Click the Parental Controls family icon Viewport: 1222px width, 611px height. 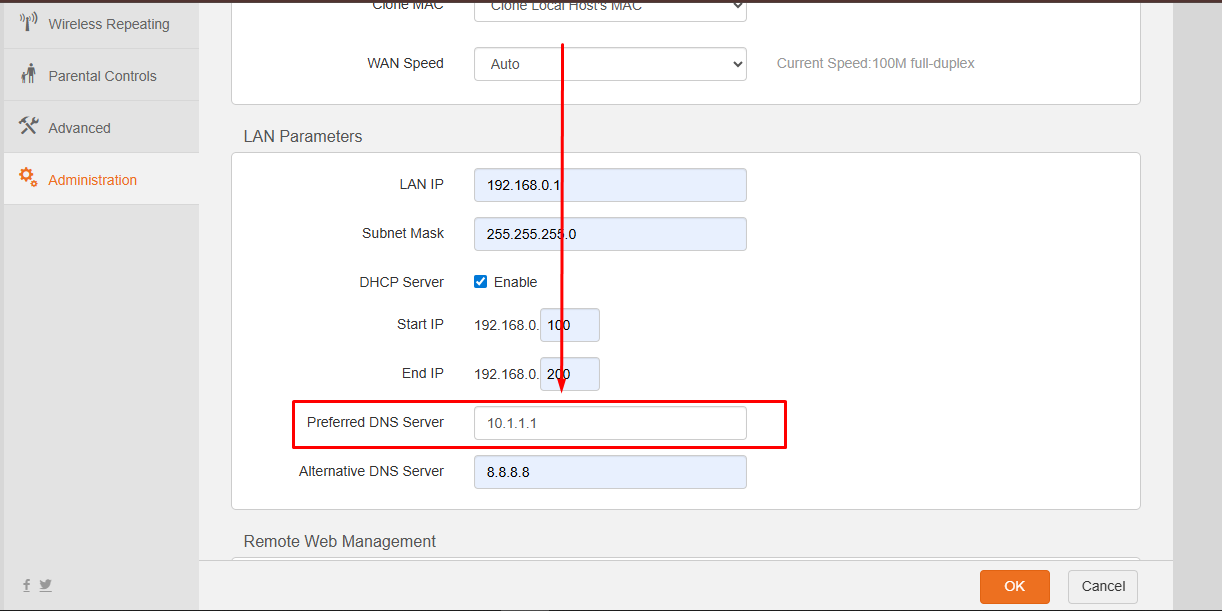point(28,75)
